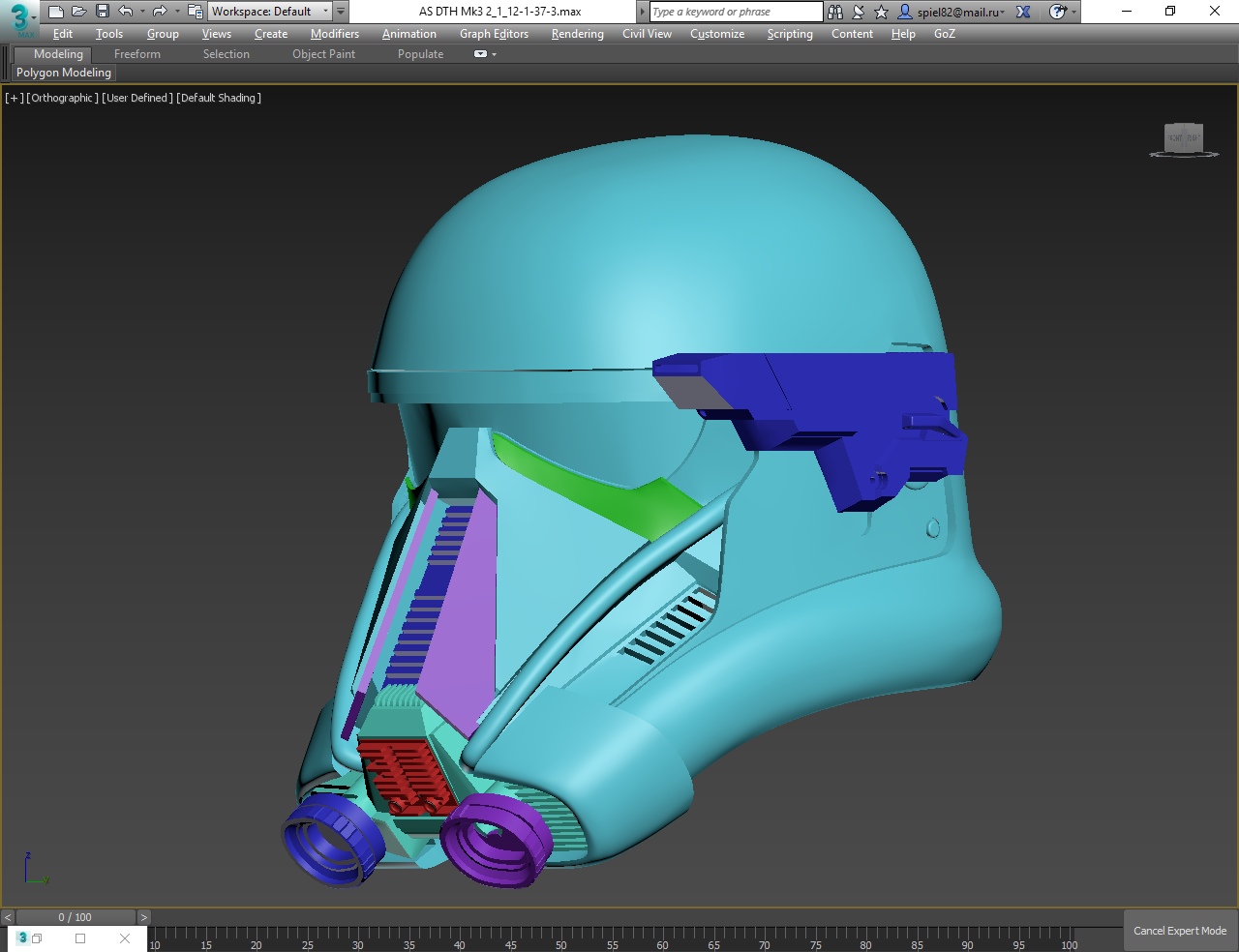Open the Undo history dropdown arrow

click(x=142, y=12)
